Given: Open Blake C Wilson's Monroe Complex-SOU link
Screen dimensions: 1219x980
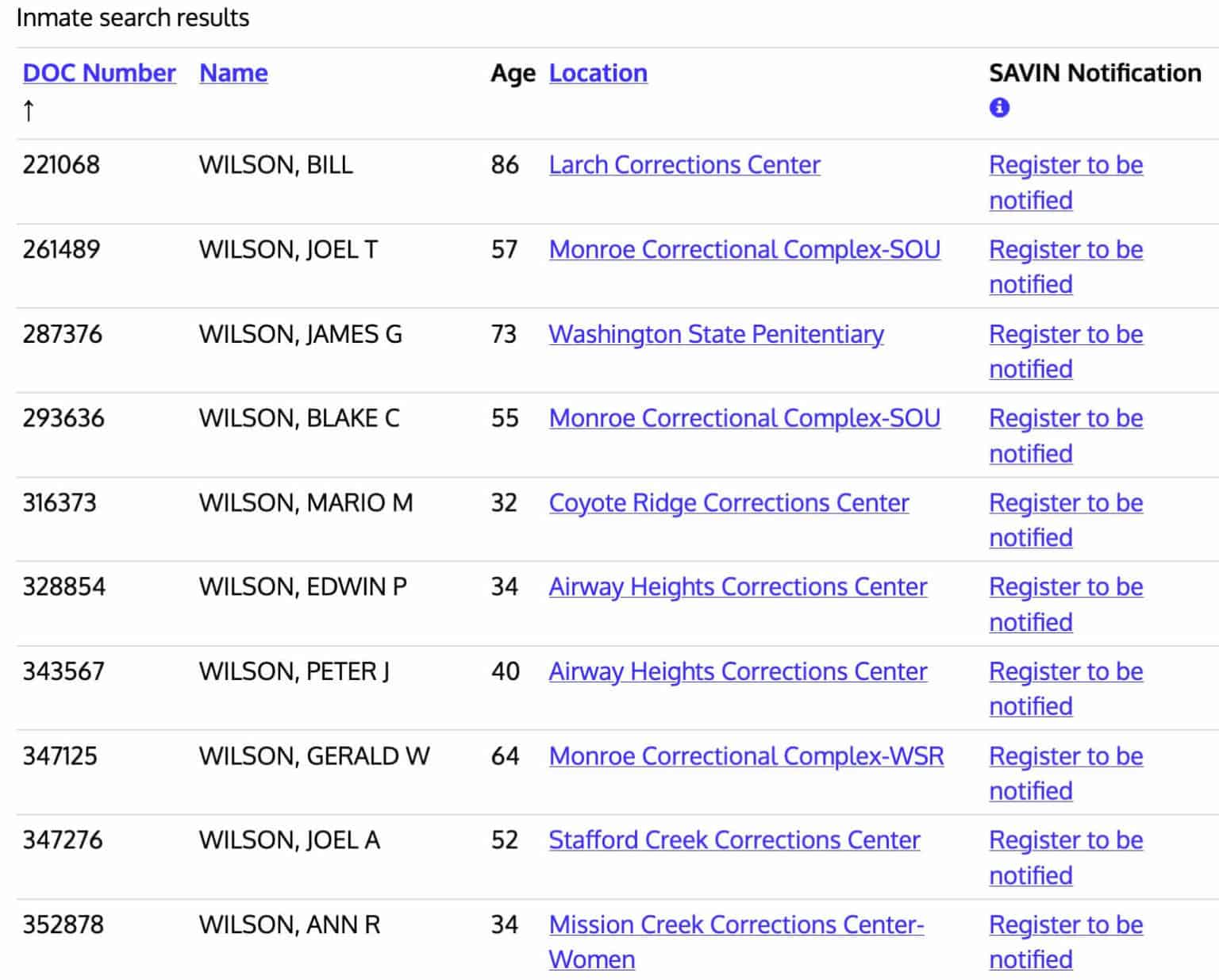Looking at the screenshot, I should (x=744, y=418).
